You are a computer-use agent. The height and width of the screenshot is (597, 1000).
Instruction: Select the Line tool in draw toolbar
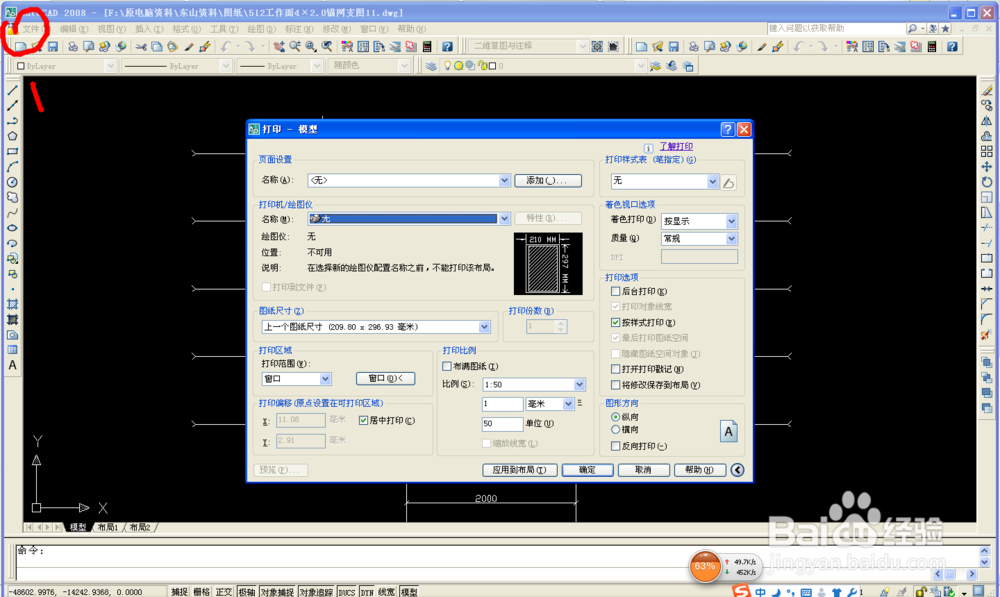12,90
